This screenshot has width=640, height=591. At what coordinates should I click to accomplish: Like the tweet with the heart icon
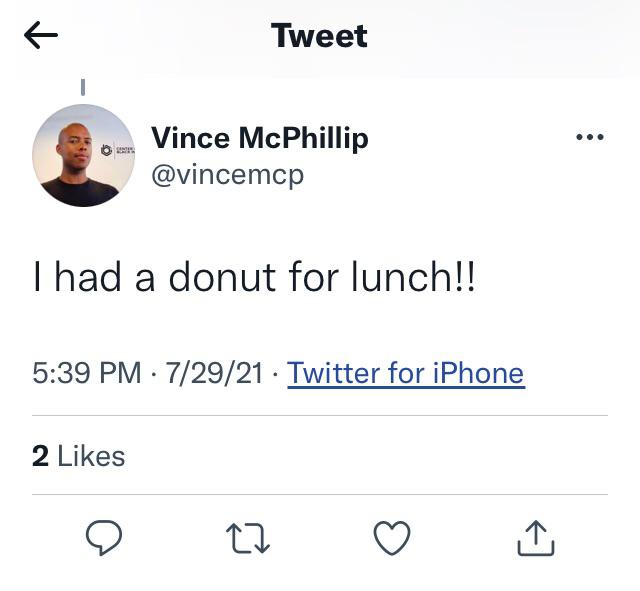click(x=391, y=539)
